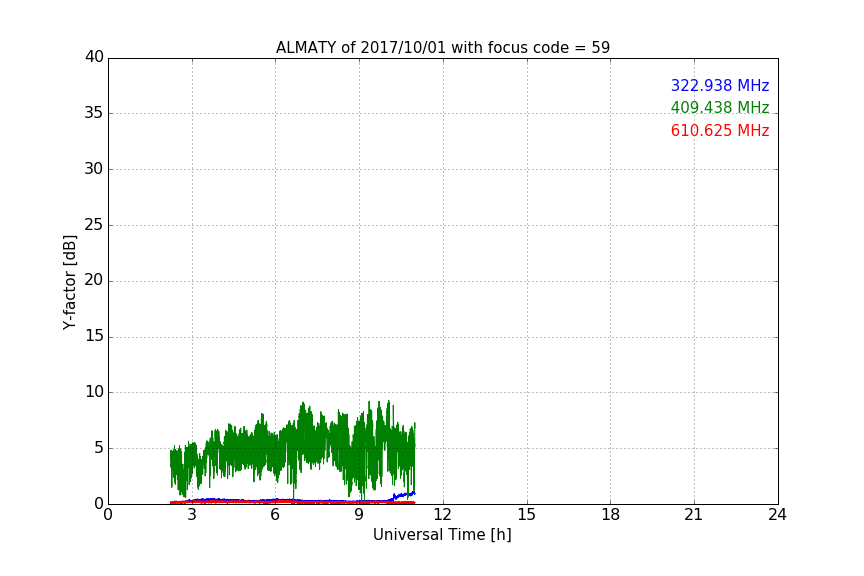Click the y-axis tick label 10
Image resolution: width=864 pixels, height=576 pixels.
coord(94,392)
